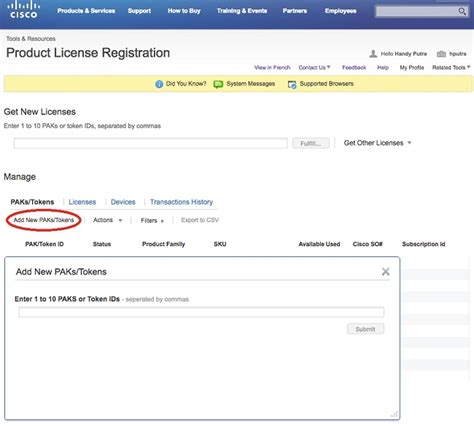The height and width of the screenshot is (426, 474).
Task: Expand Get Other Licenses dropdown
Action: click(377, 143)
